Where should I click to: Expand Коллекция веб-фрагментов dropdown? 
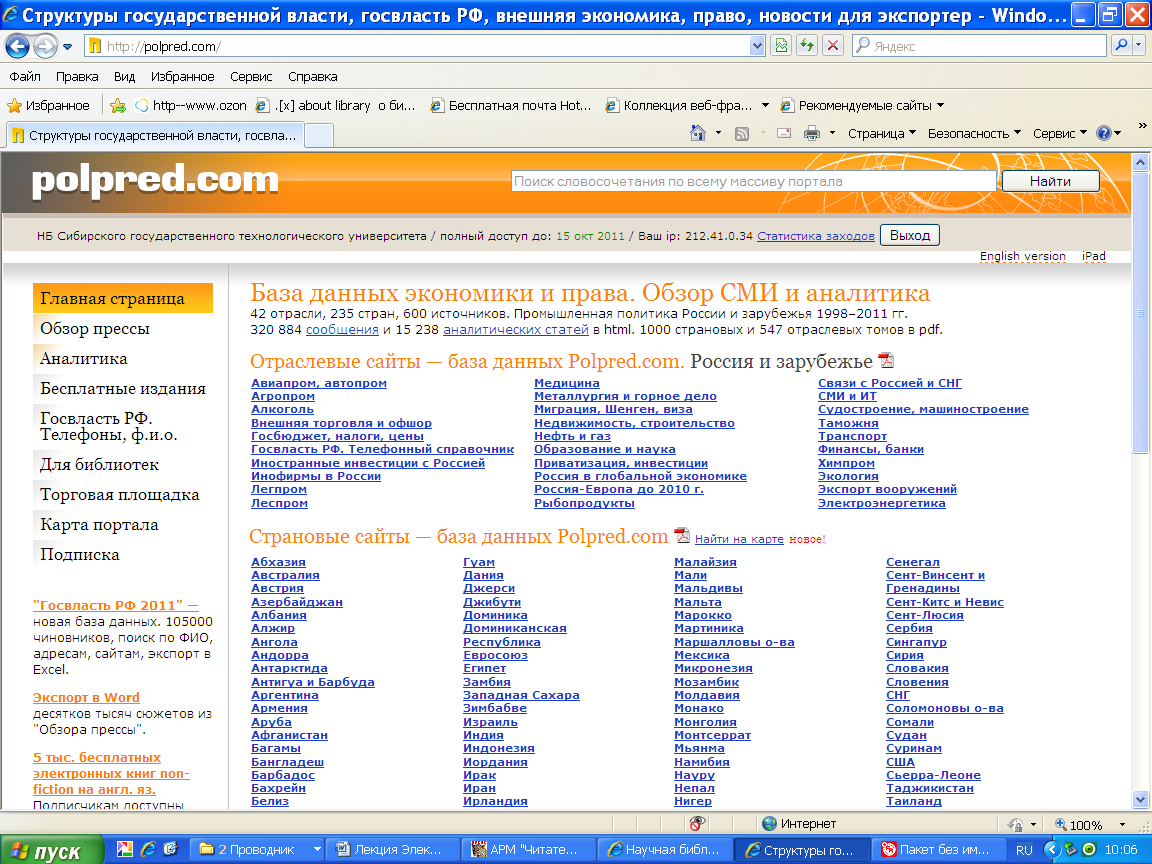(x=765, y=106)
